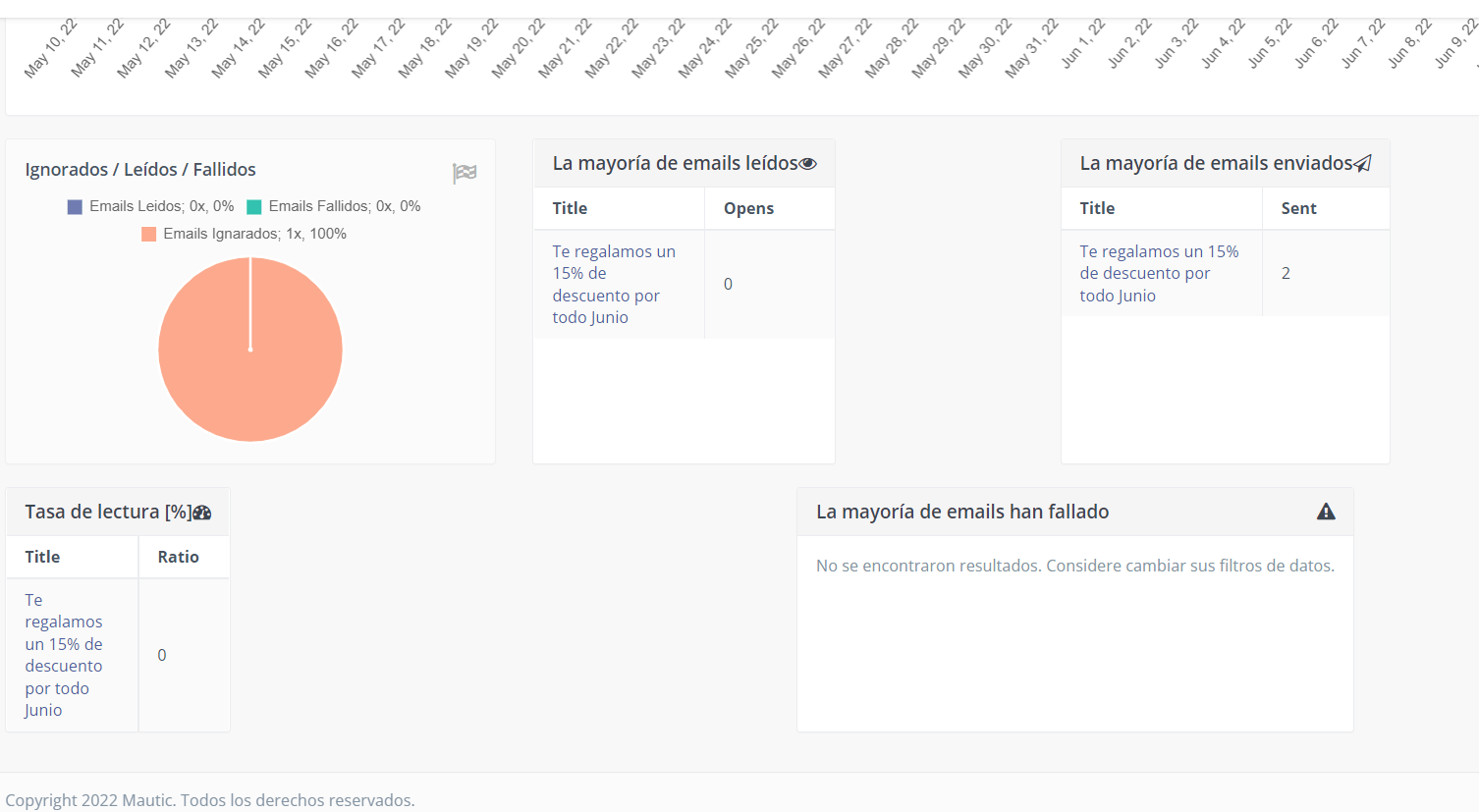Open email link in Tasa de lectura table
The width and height of the screenshot is (1479, 812).
pyautogui.click(x=64, y=655)
